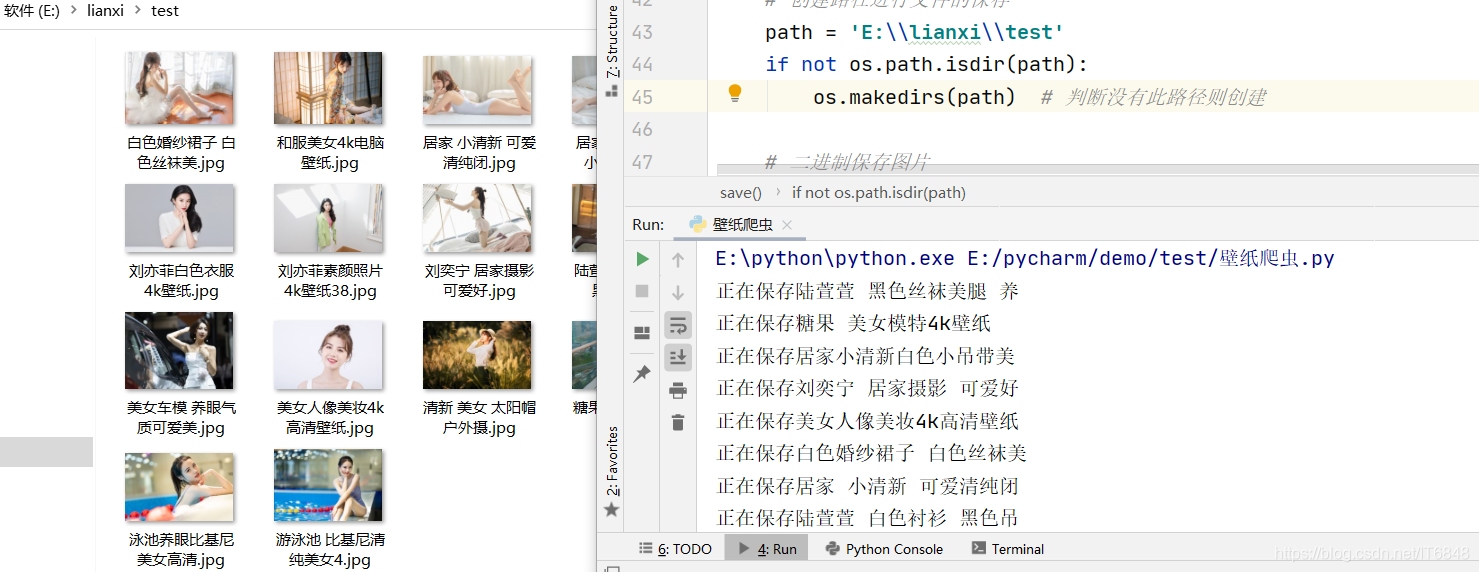The height and width of the screenshot is (572, 1479).
Task: Click the Stop process square icon
Action: pyautogui.click(x=642, y=291)
